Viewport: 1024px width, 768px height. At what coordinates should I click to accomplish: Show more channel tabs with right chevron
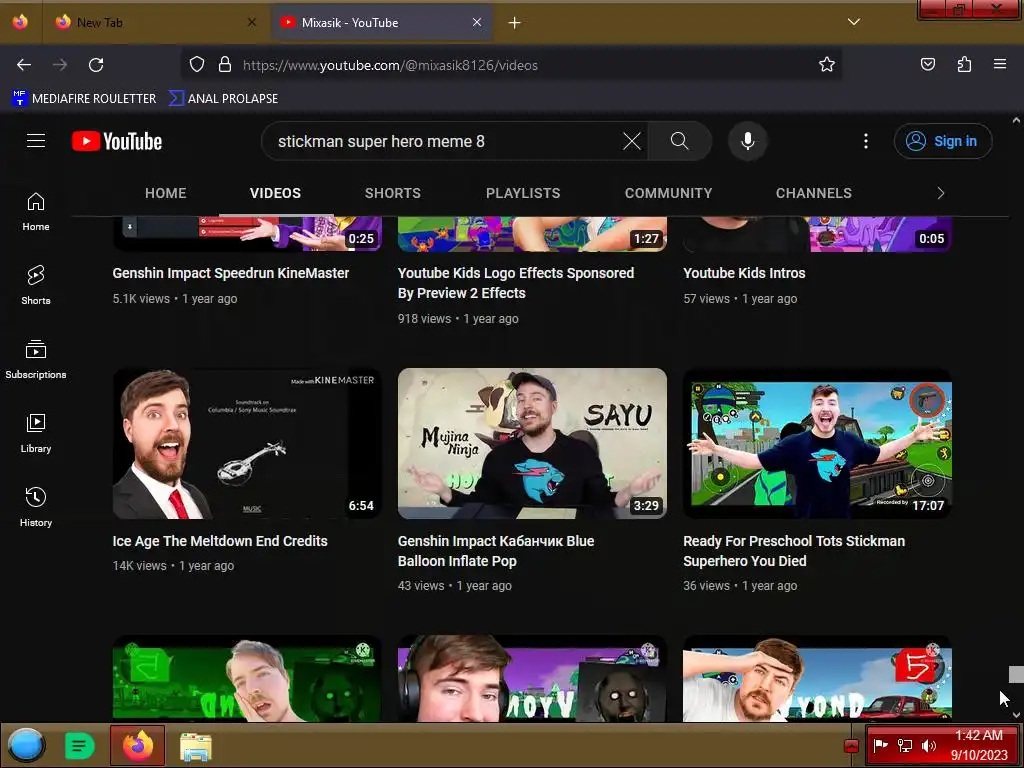click(940, 193)
